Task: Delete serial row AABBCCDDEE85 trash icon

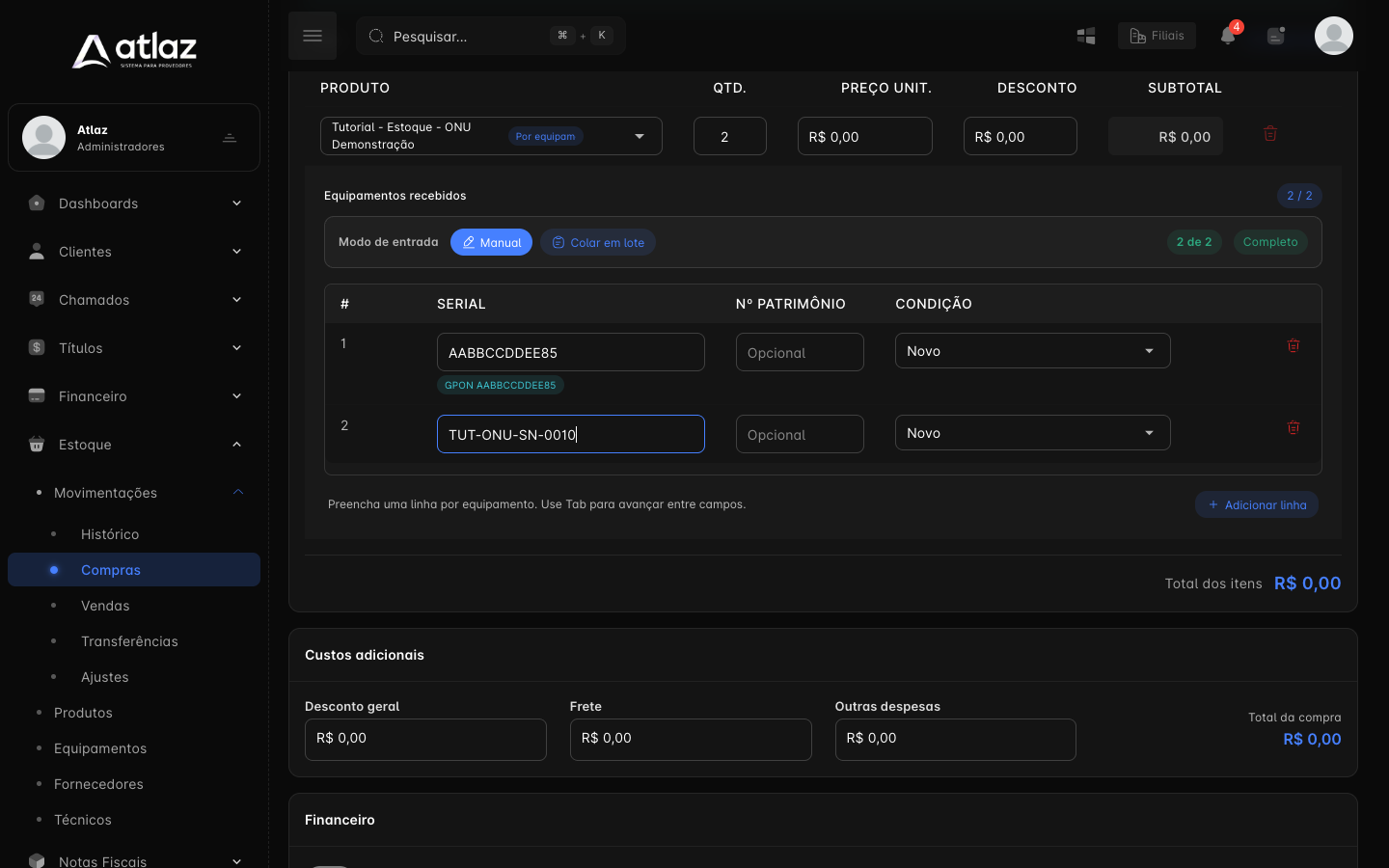Action: [1294, 345]
